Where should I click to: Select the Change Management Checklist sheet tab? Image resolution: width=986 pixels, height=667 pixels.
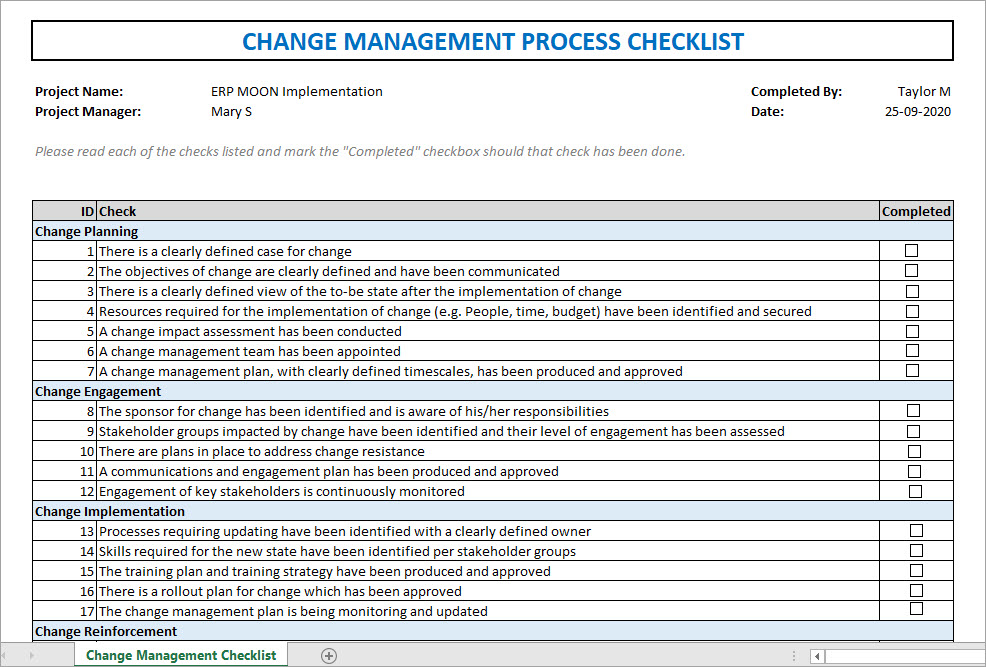tap(180, 655)
